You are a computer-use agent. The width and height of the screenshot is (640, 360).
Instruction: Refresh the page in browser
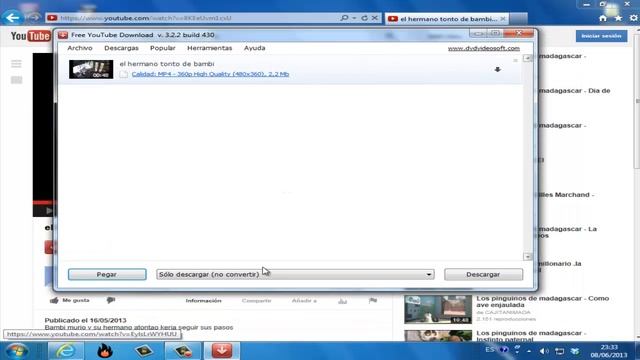364,18
